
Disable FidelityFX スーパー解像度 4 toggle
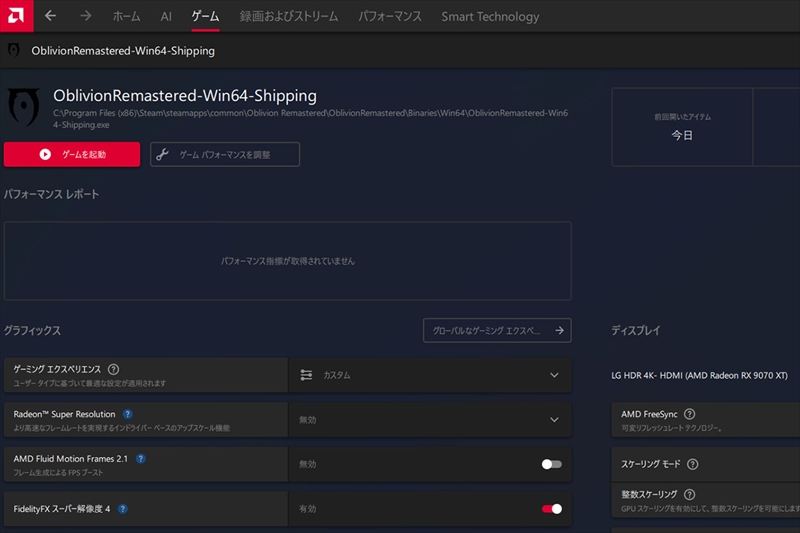(552, 509)
